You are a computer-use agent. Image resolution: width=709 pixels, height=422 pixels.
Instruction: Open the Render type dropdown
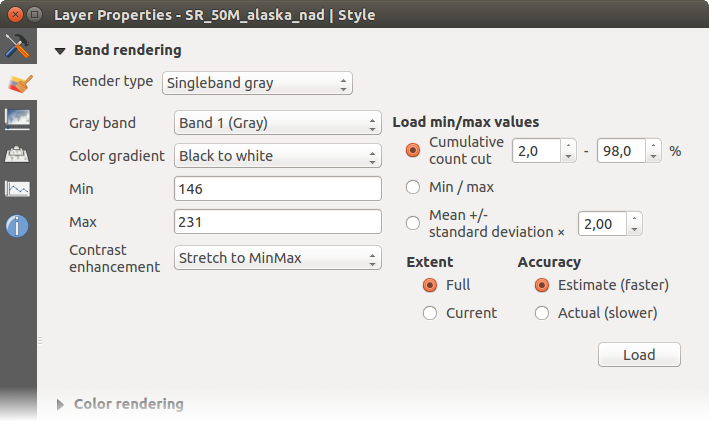coord(257,82)
